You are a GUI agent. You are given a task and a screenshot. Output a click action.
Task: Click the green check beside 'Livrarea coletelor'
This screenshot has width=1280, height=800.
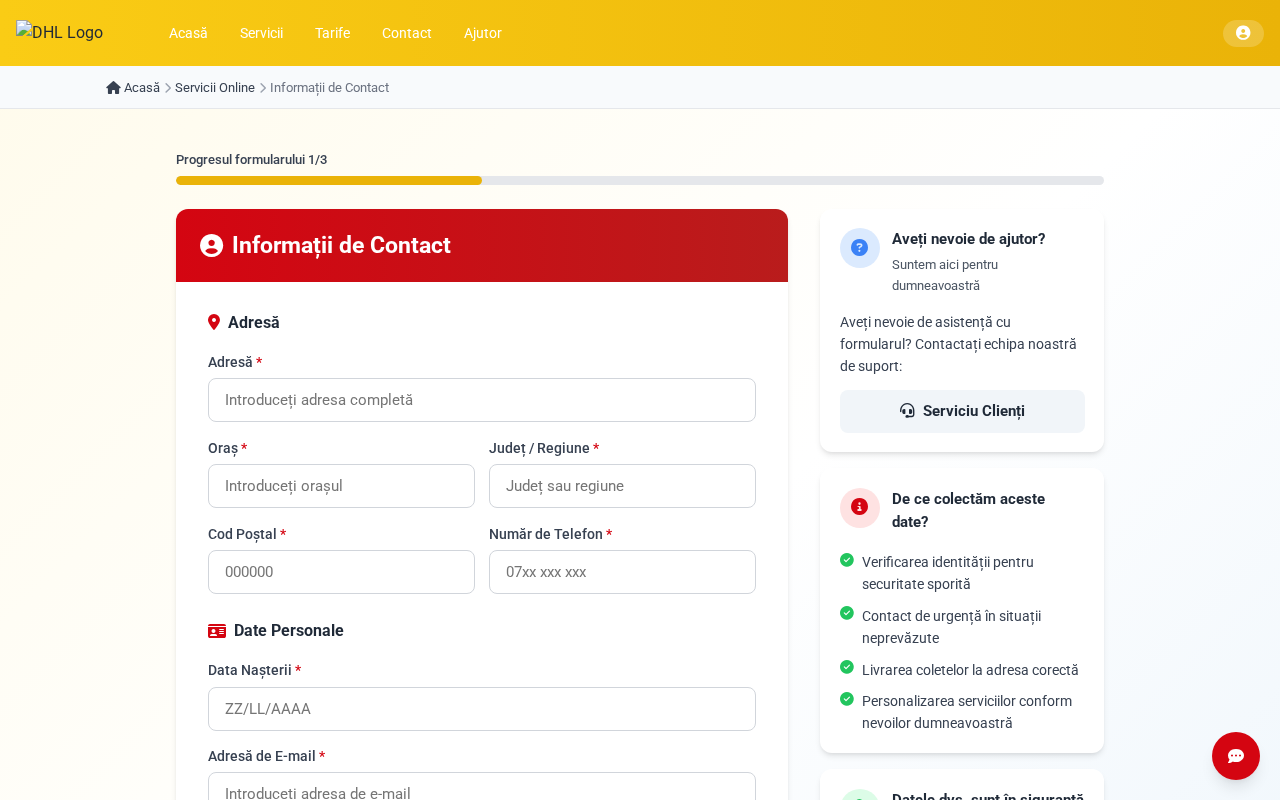coord(847,667)
